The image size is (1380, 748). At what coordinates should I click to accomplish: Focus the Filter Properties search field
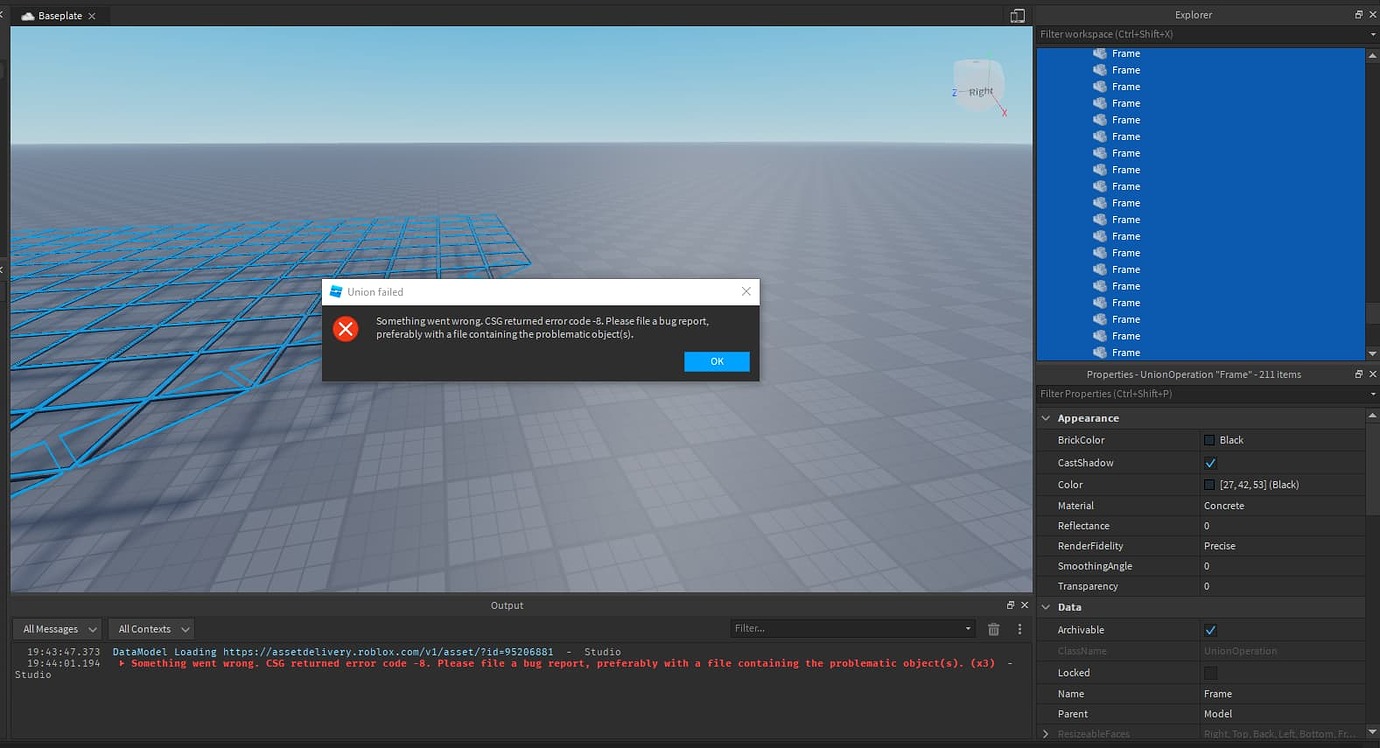point(1200,394)
